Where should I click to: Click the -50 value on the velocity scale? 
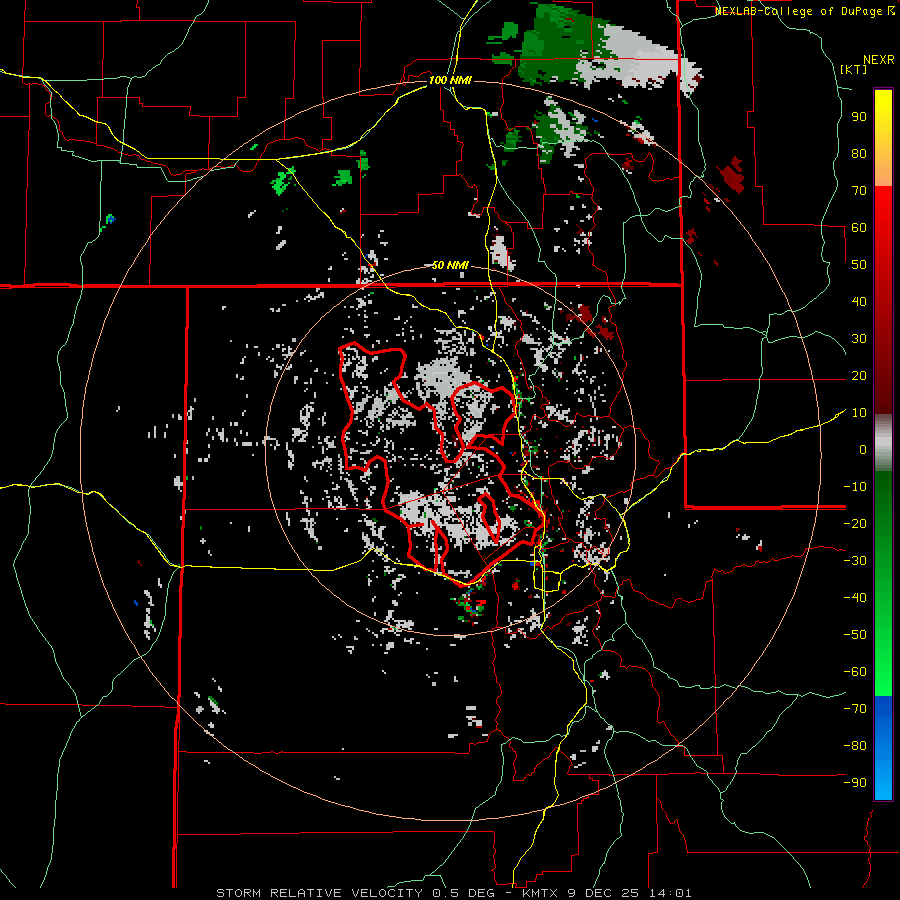point(855,635)
